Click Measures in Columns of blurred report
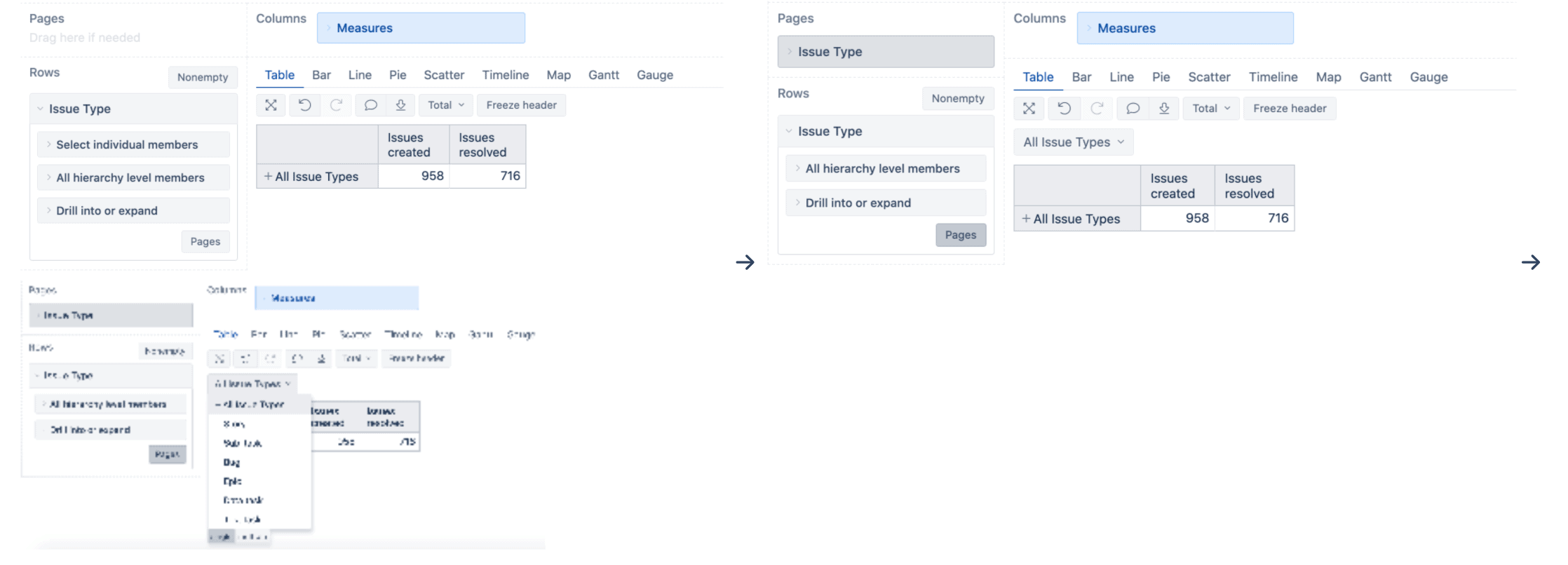The image size is (1568, 565). [x=337, y=298]
